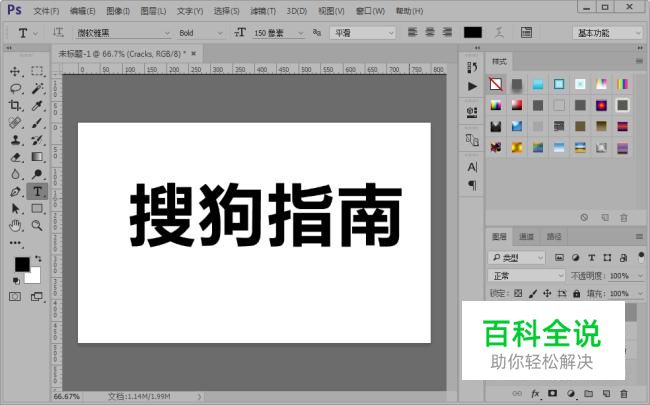Click the text color swatch in options bar
The width and height of the screenshot is (650, 405).
[473, 32]
